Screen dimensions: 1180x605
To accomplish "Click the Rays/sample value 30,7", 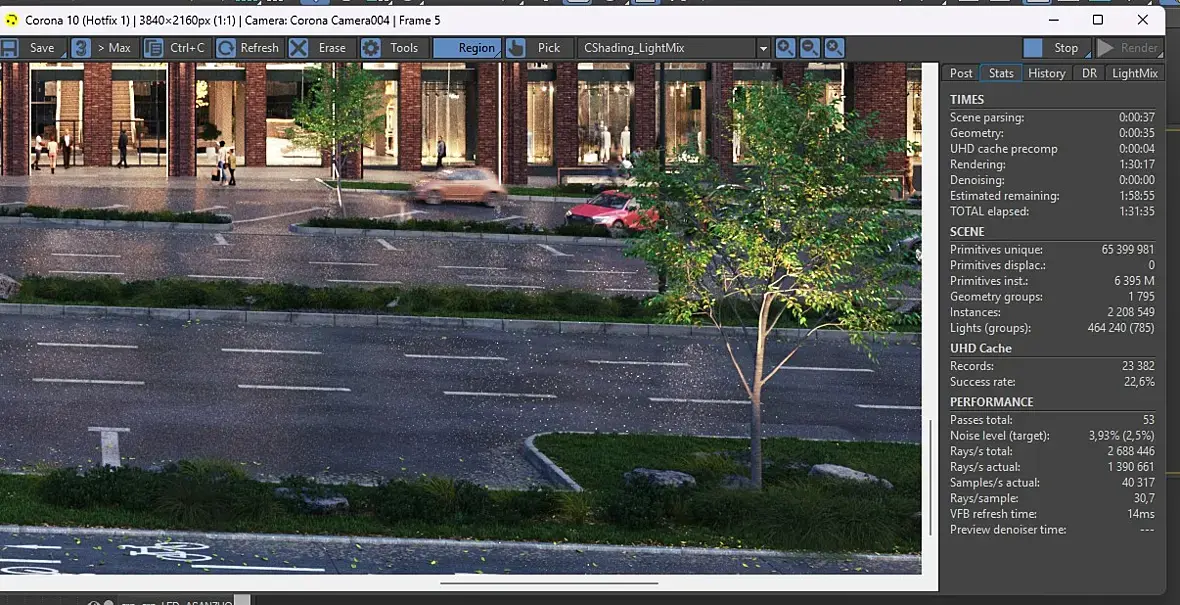I will (x=1144, y=499).
